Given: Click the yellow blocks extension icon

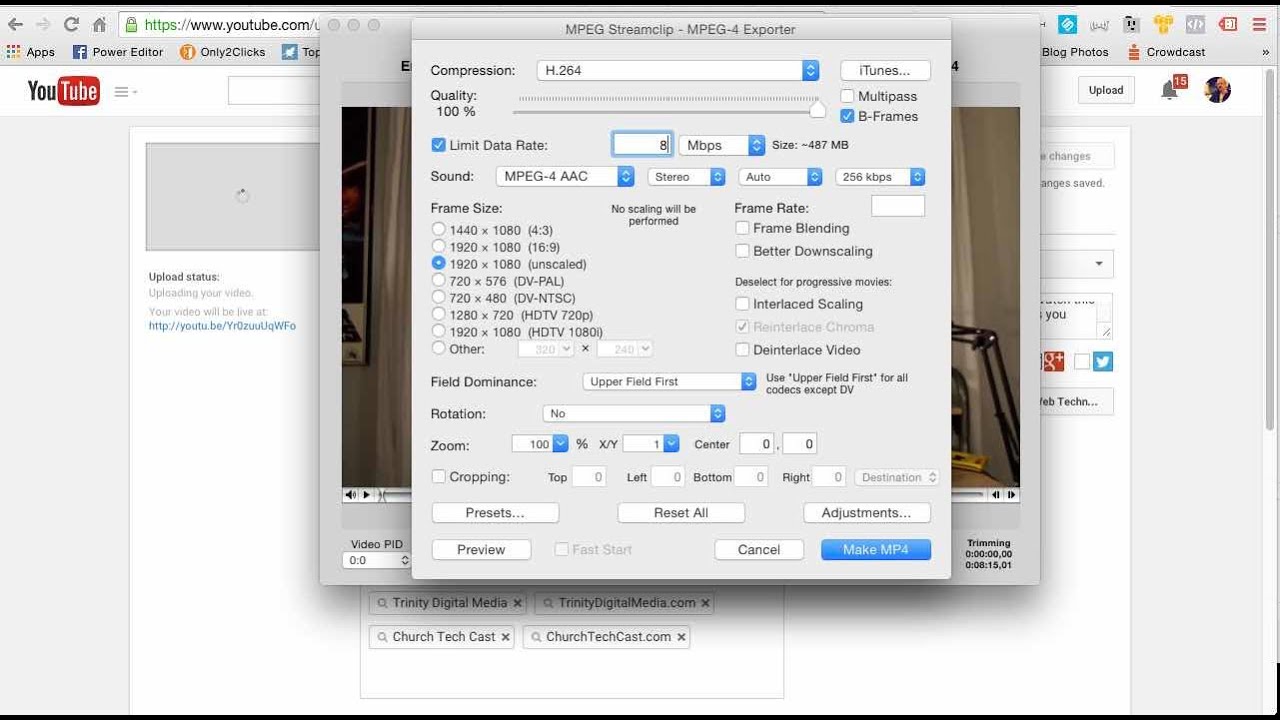Looking at the screenshot, I should pos(1163,24).
